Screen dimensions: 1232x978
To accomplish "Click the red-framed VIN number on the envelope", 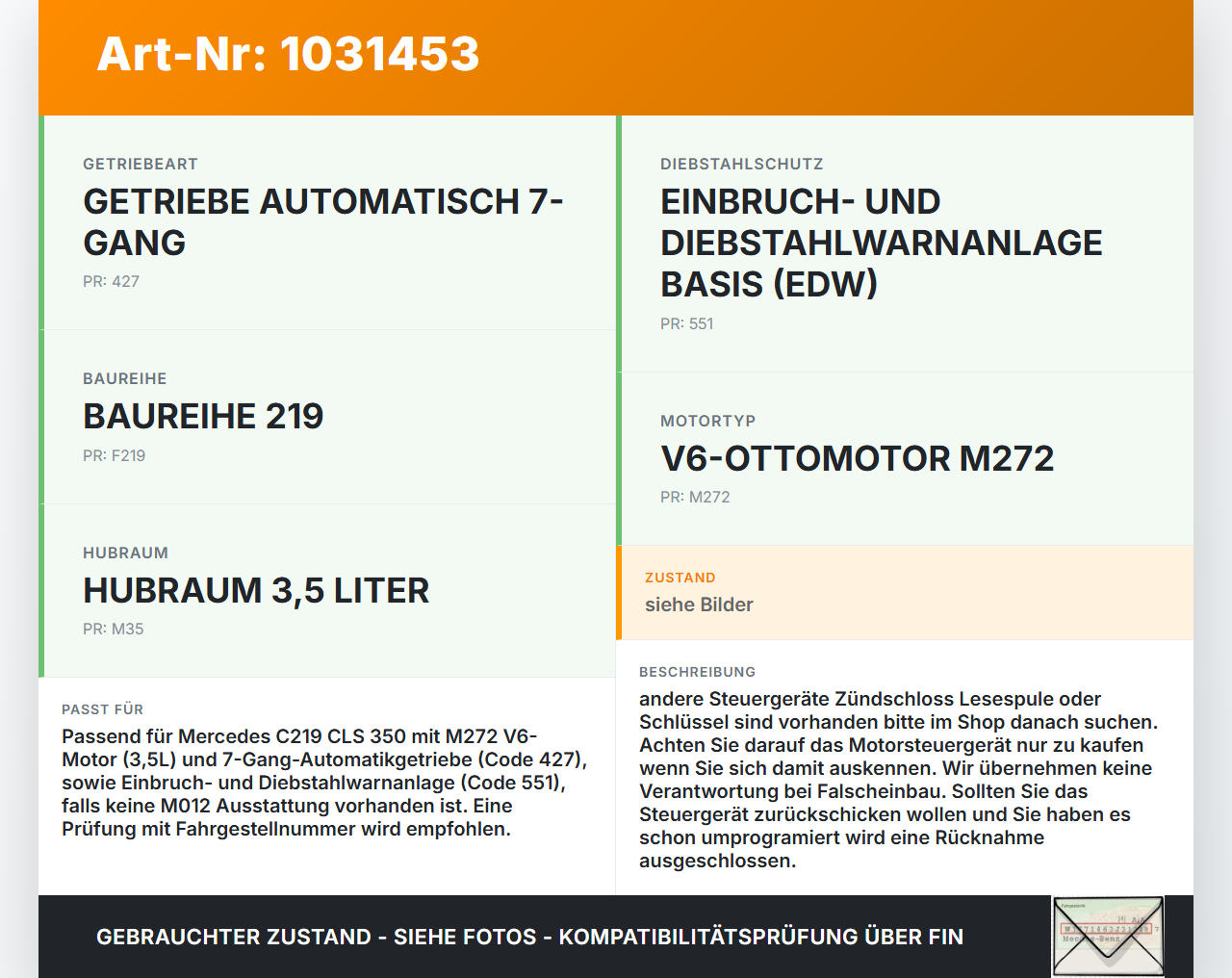I will click(1109, 929).
